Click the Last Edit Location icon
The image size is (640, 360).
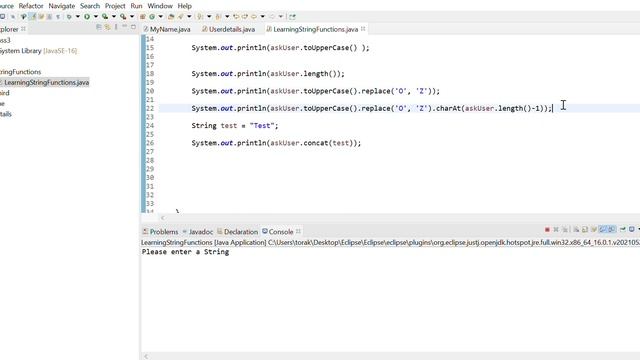[236, 17]
